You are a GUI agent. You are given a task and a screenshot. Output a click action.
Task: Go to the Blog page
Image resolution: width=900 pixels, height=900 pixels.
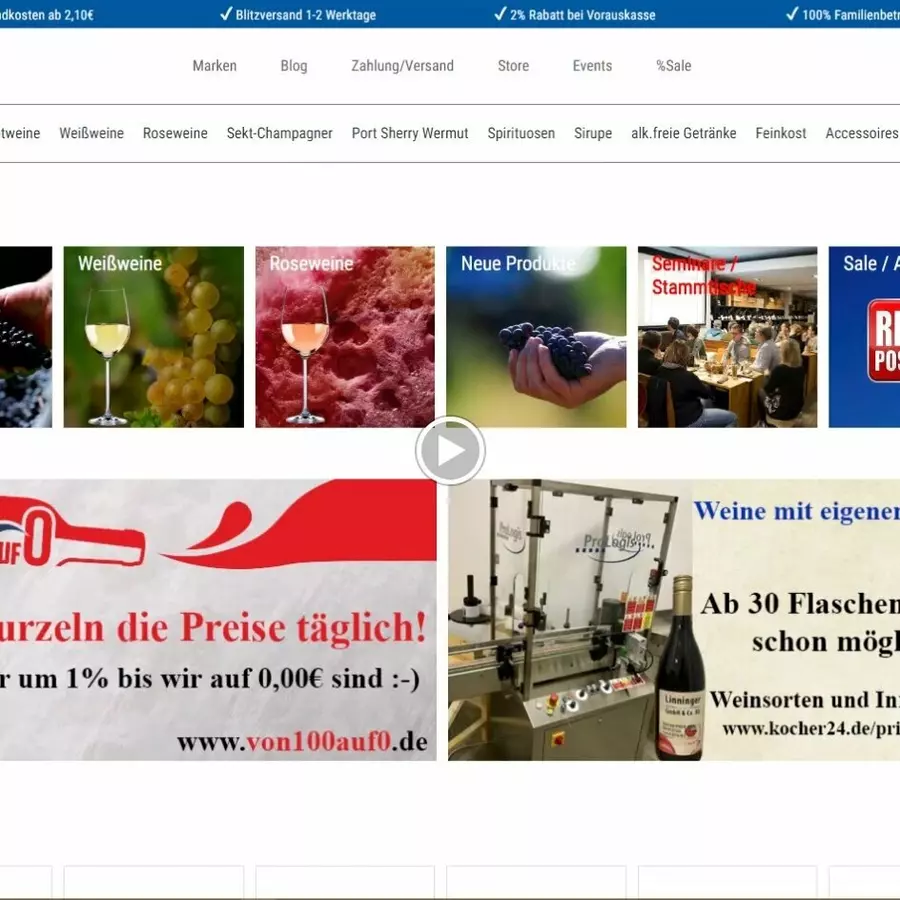294,66
